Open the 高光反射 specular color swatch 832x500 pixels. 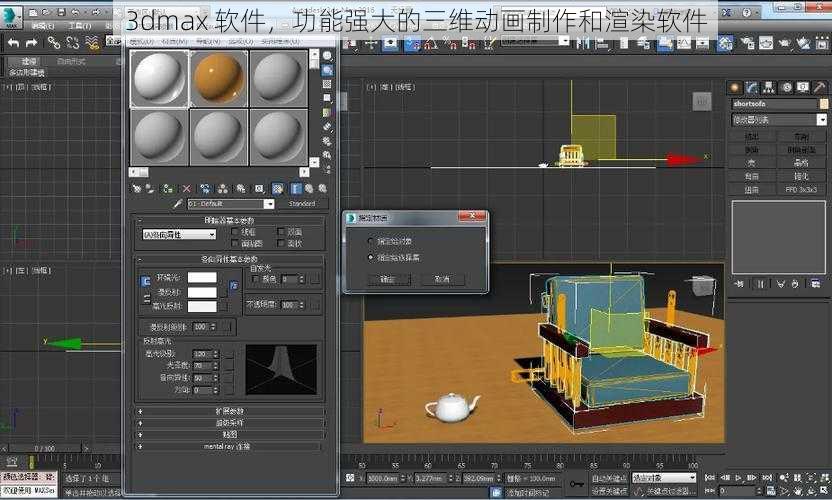[202, 306]
